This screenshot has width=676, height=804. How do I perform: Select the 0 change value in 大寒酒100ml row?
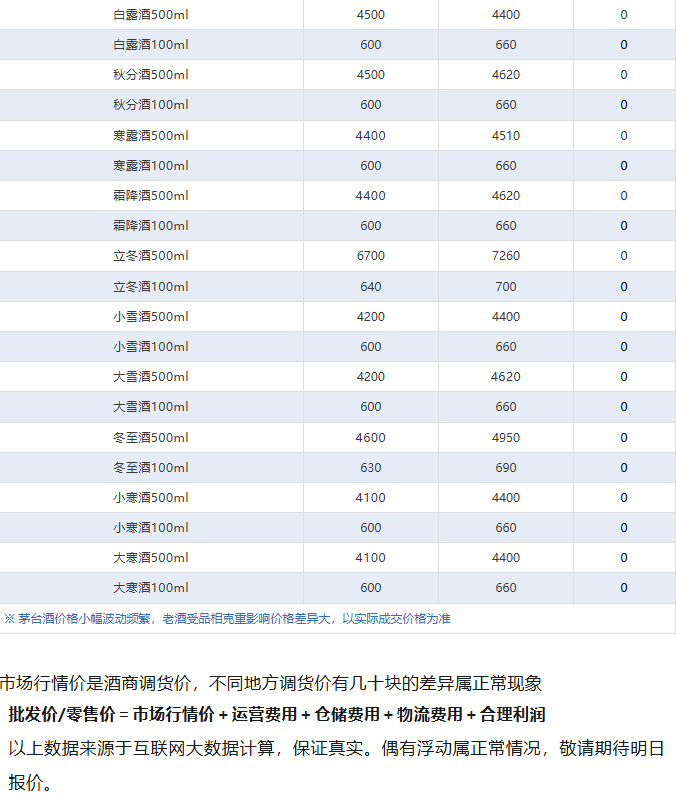(624, 588)
